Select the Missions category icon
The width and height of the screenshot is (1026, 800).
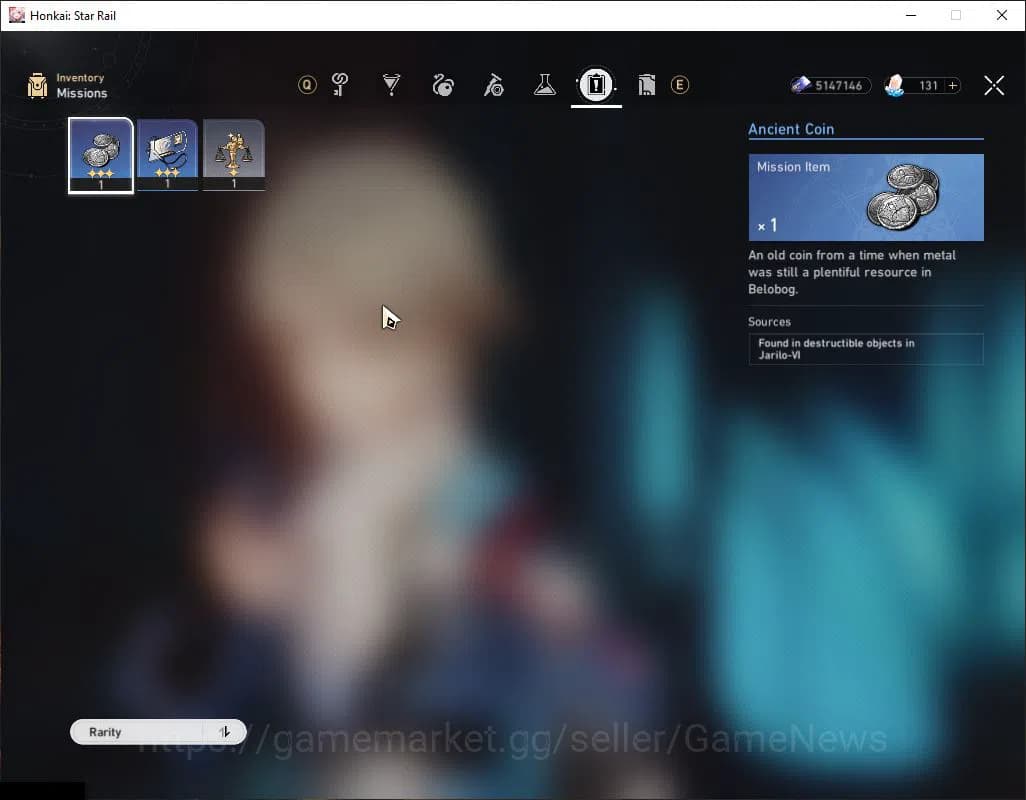tap(596, 85)
